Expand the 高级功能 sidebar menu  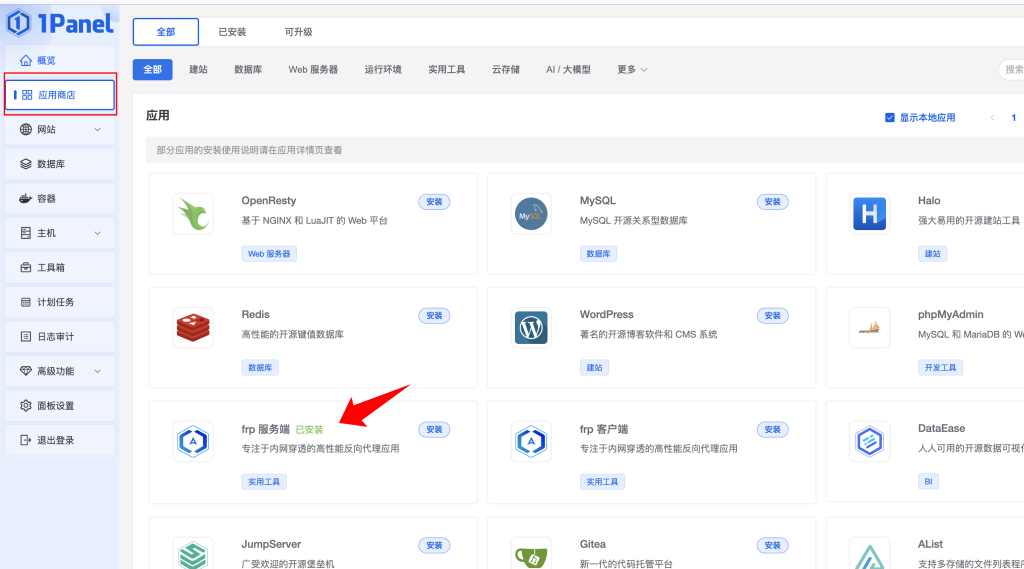tap(60, 371)
